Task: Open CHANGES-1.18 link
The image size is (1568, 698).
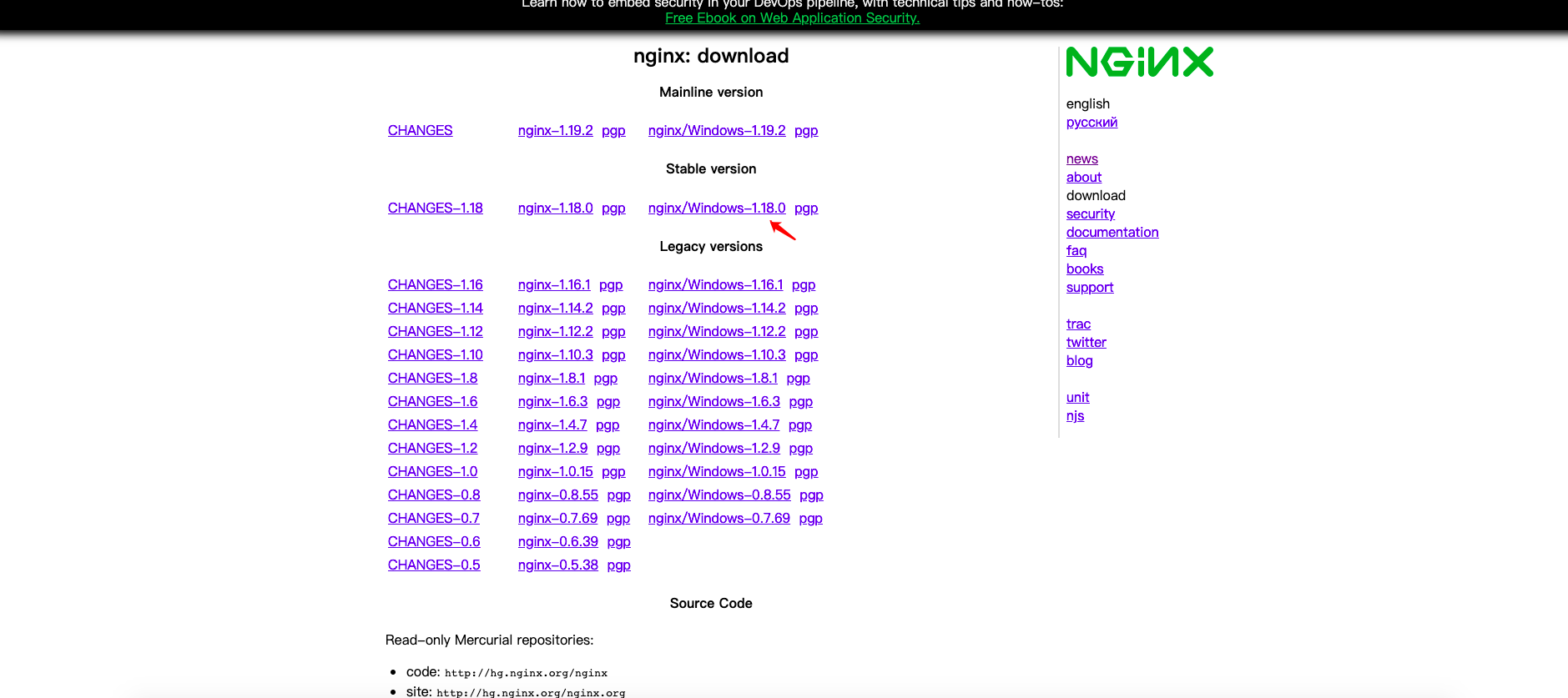Action: [435, 208]
